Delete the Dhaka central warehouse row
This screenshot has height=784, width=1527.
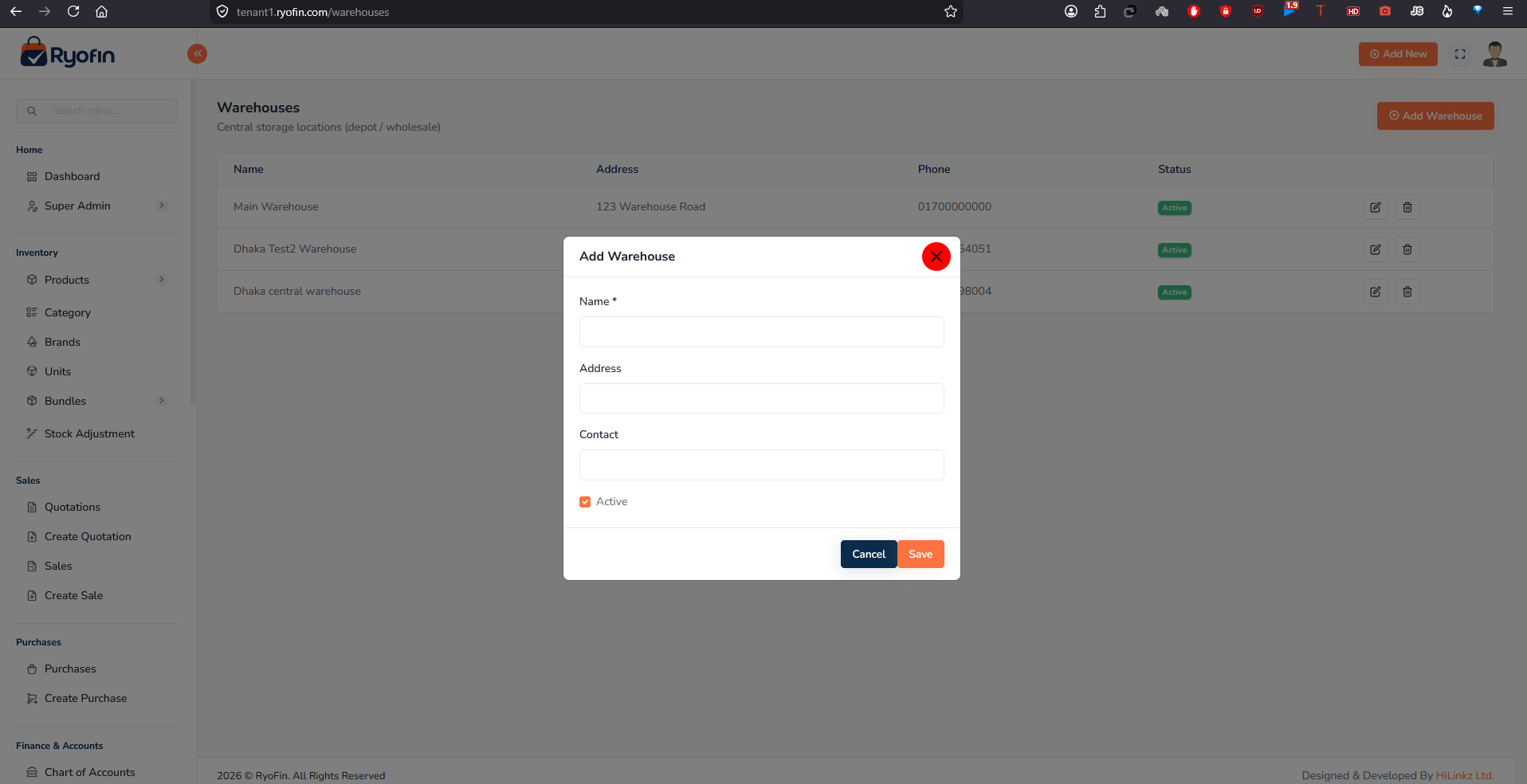(1407, 292)
